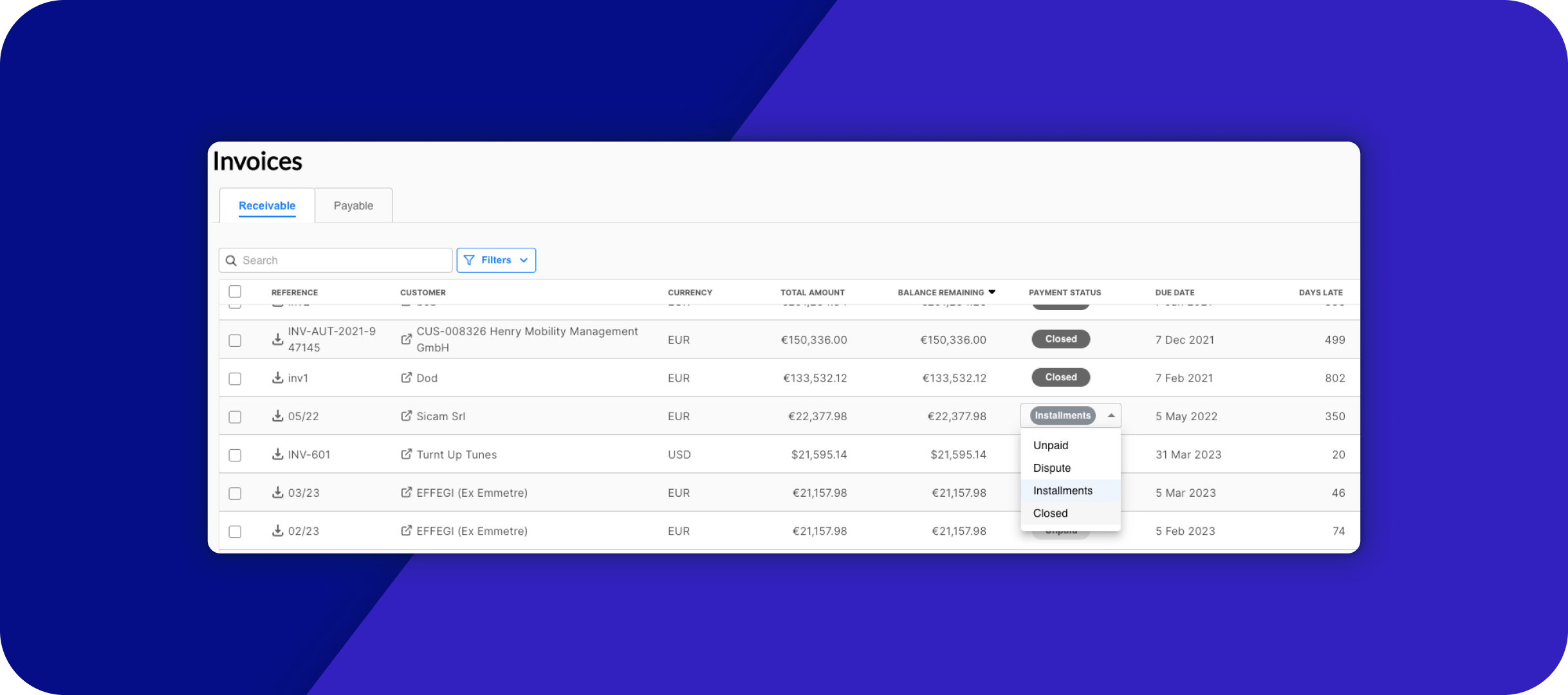Check the box for invoice 05/22

[x=235, y=417]
